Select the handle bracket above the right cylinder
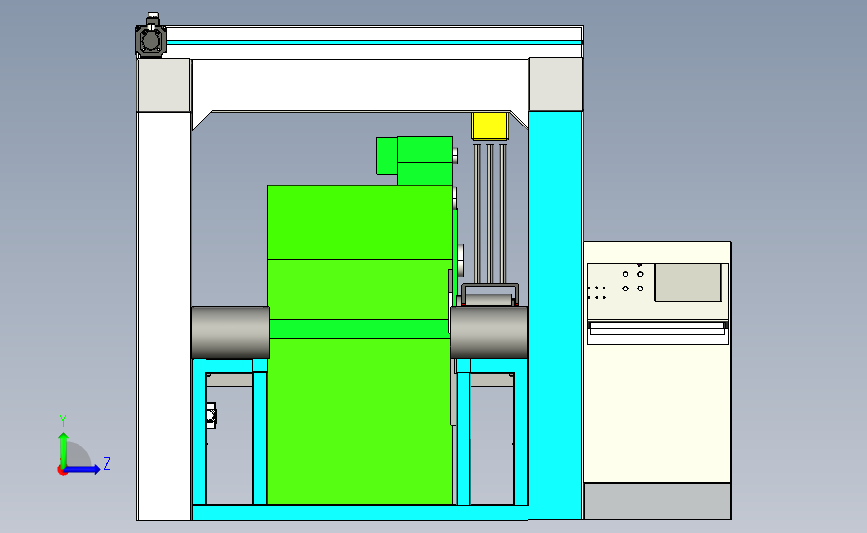 coord(490,294)
